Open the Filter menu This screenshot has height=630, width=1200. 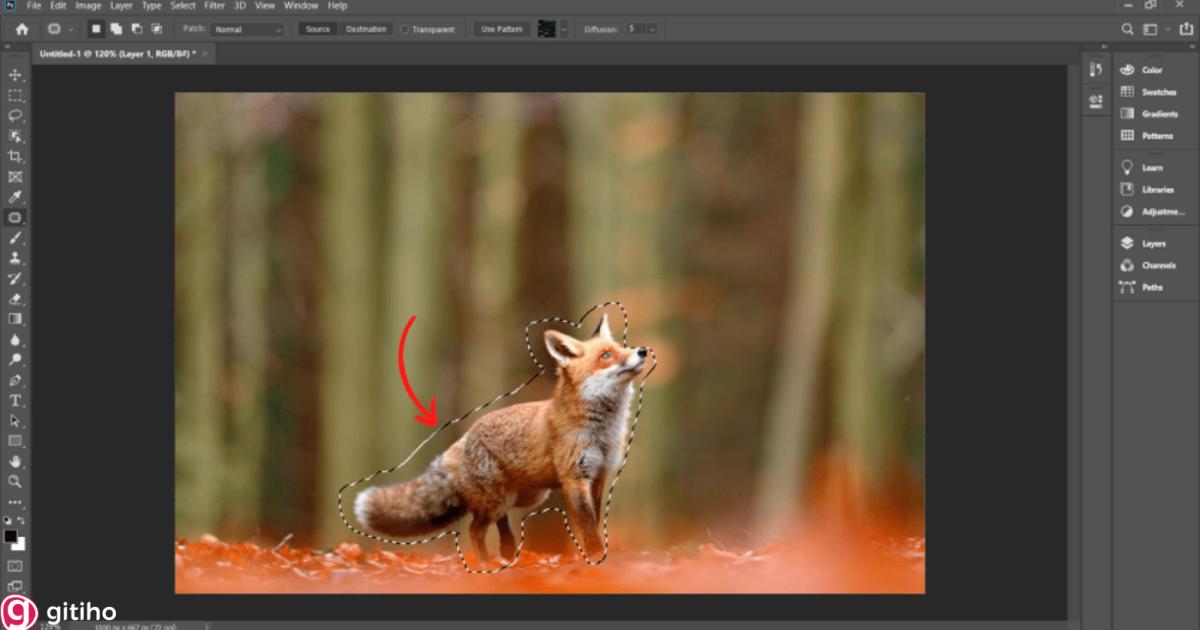[214, 5]
